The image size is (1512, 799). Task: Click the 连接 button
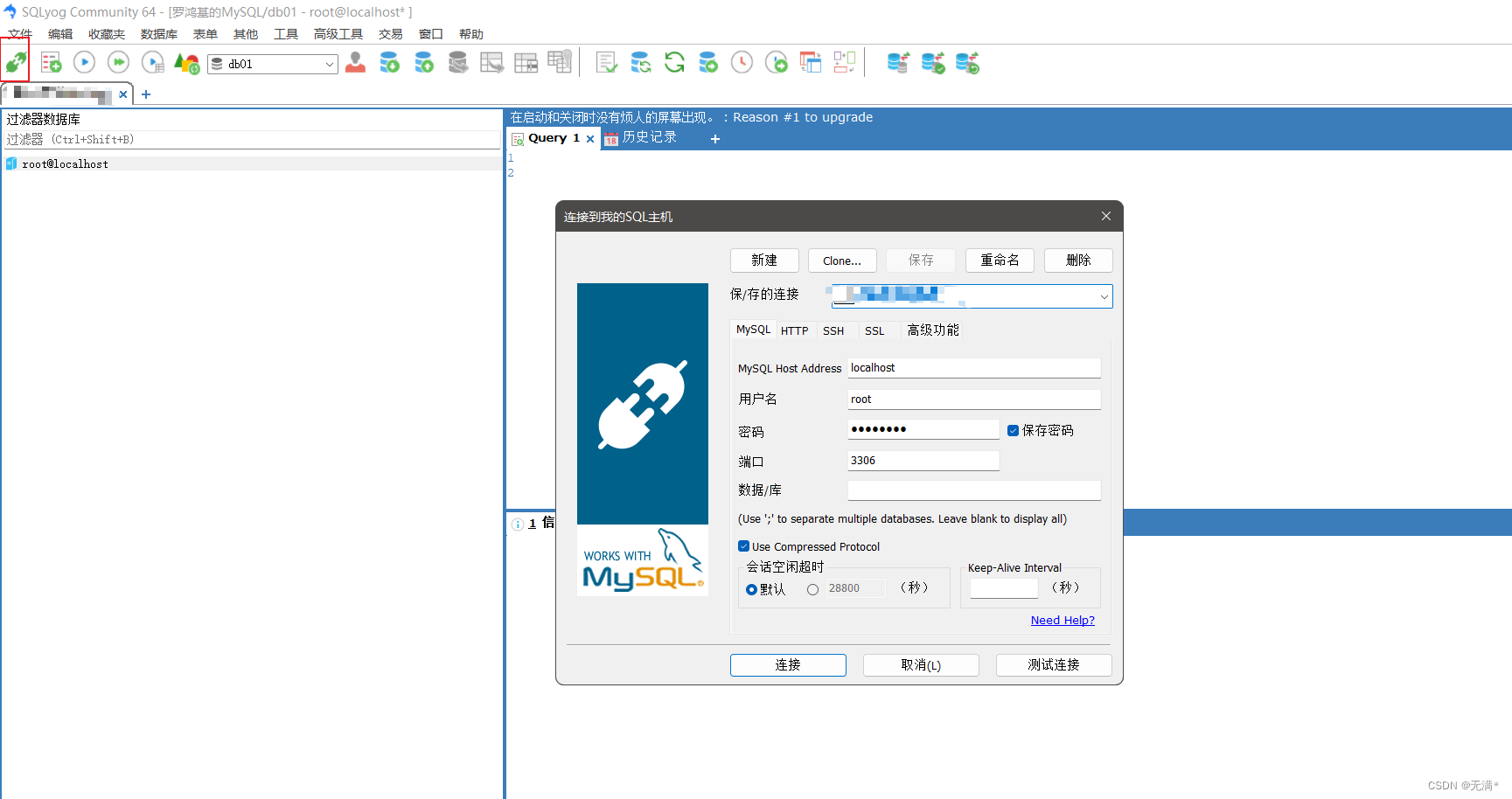[x=788, y=665]
